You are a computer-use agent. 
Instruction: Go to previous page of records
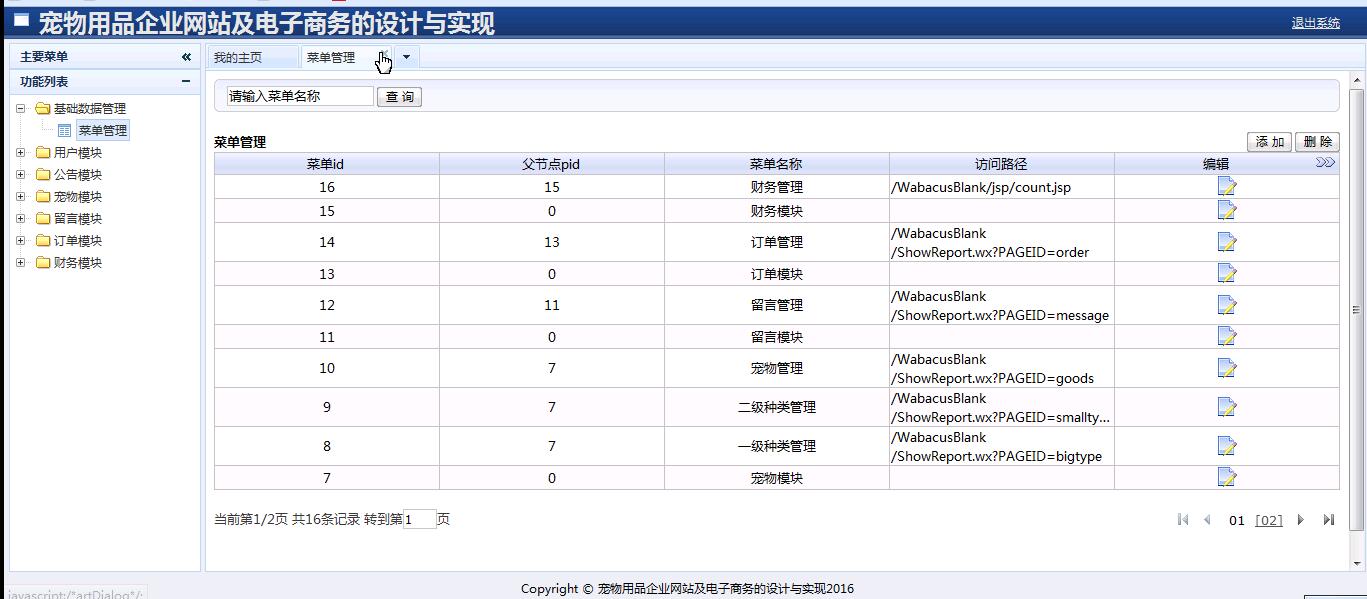click(x=1207, y=519)
